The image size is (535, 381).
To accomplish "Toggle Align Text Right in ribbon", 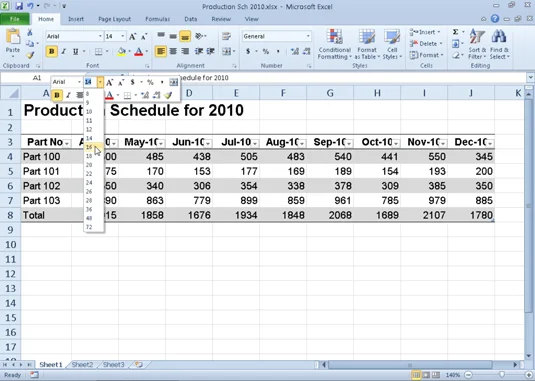I will (x=185, y=52).
